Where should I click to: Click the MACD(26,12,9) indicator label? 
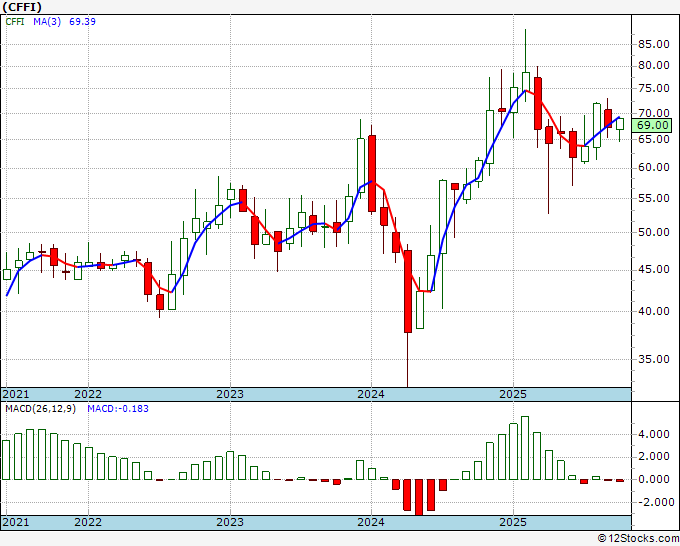tap(40, 409)
